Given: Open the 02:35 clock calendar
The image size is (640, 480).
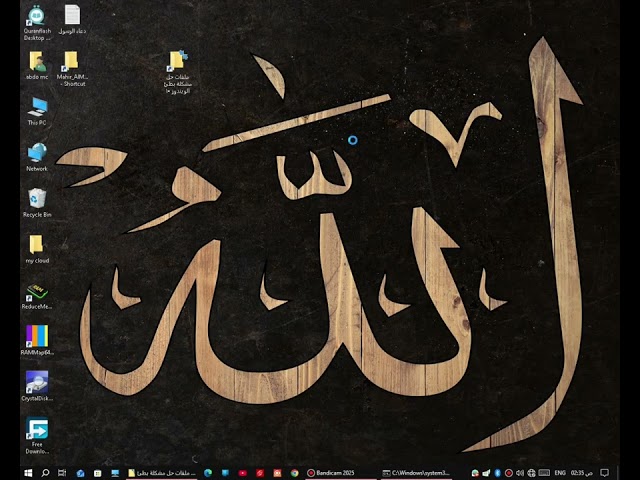Looking at the screenshot, I should [x=581, y=473].
